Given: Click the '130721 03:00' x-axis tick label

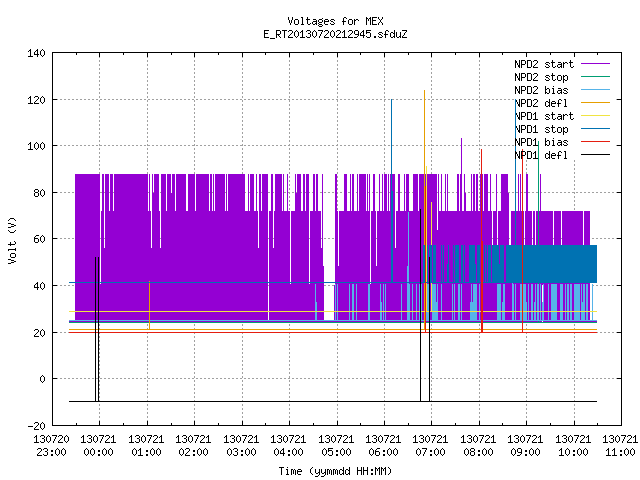Looking at the screenshot, I should point(241,446).
